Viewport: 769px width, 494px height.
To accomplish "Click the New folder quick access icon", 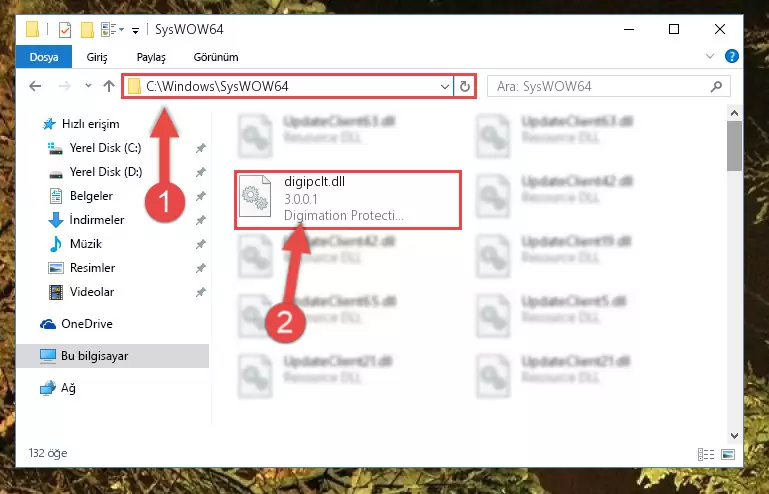I will (87, 30).
